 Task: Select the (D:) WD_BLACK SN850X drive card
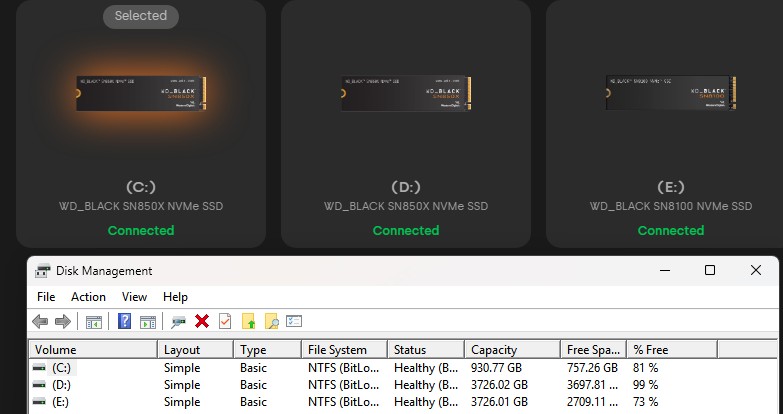pos(406,123)
